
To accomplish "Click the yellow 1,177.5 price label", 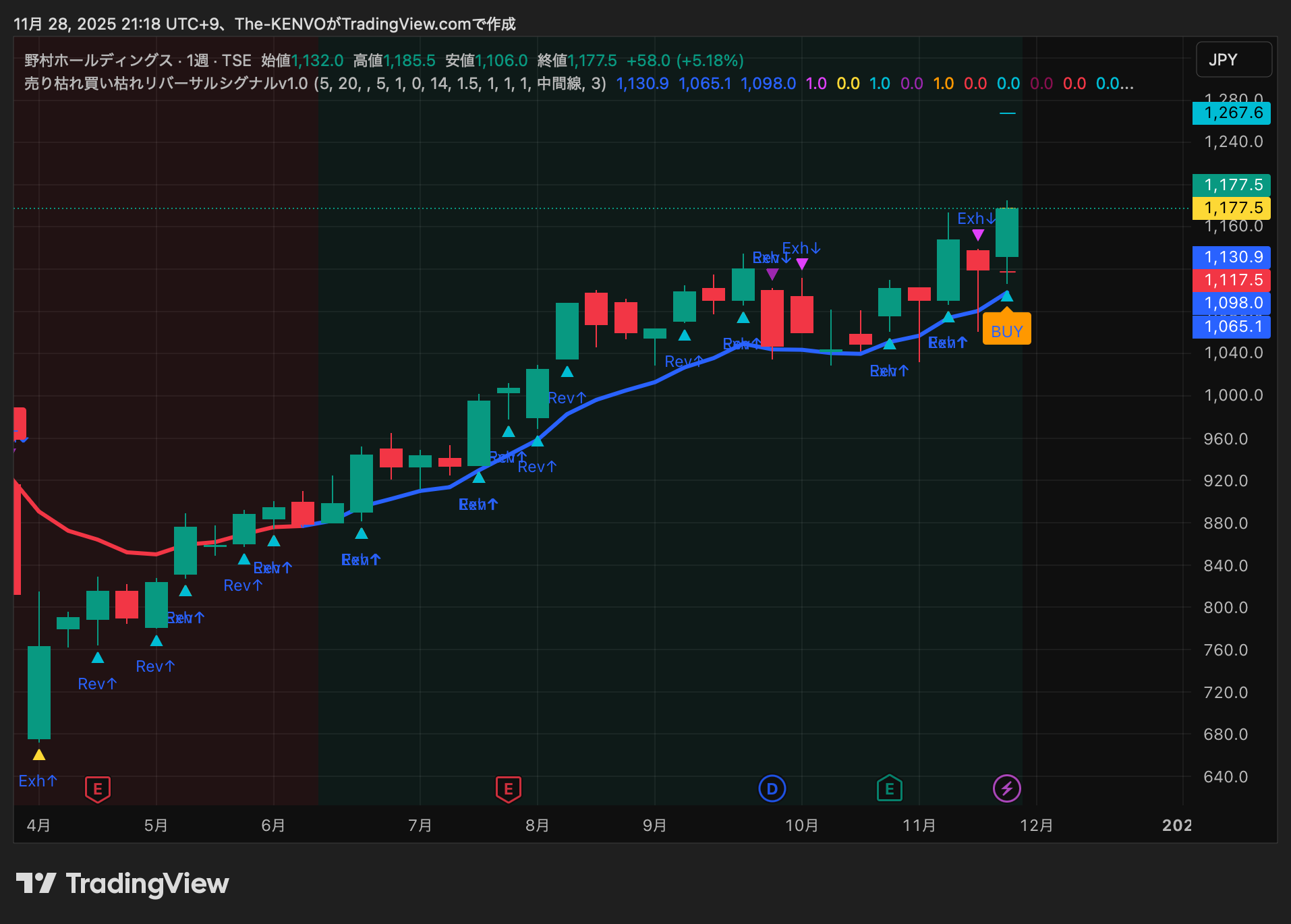I will coord(1232,208).
